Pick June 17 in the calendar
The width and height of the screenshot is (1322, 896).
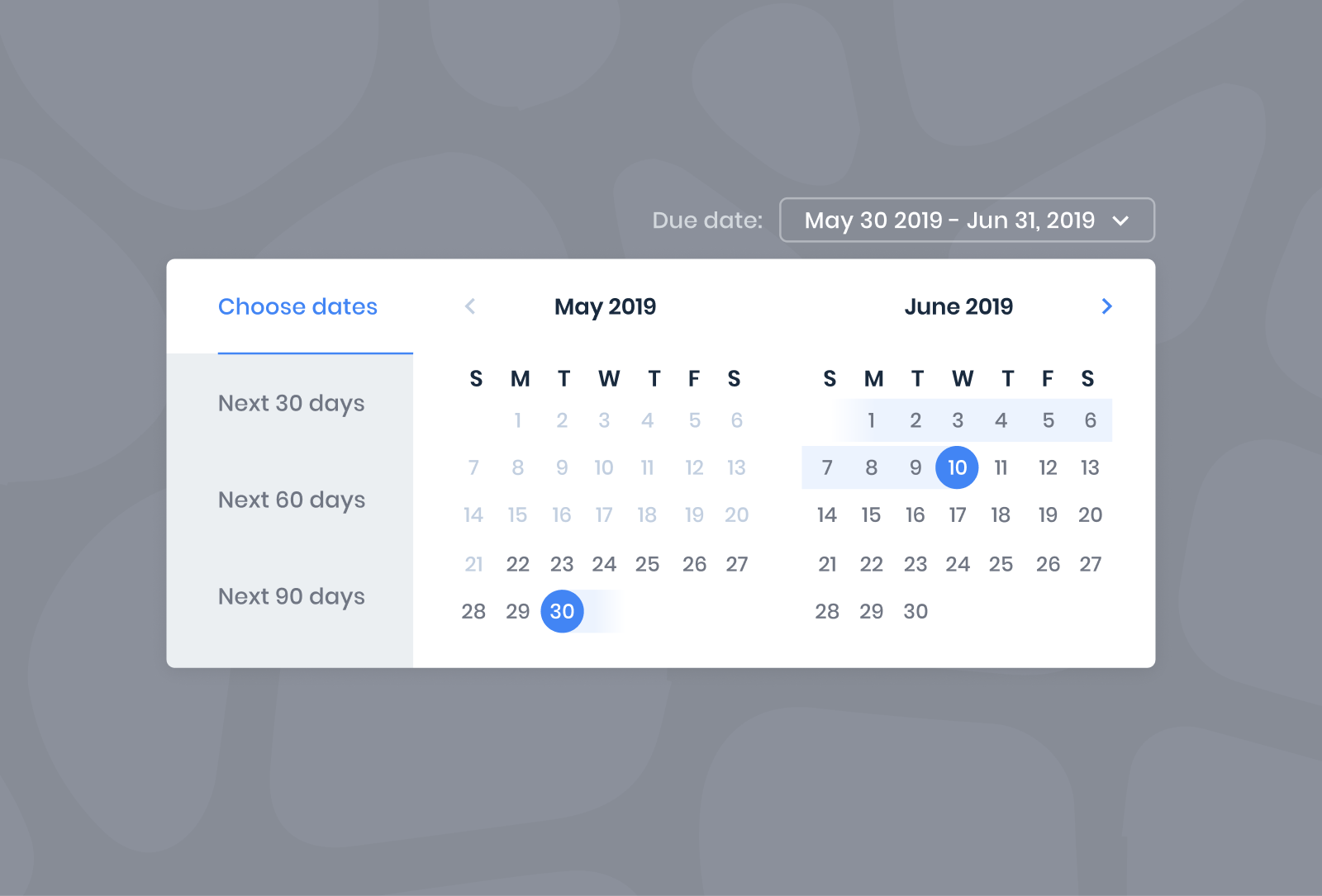click(958, 515)
